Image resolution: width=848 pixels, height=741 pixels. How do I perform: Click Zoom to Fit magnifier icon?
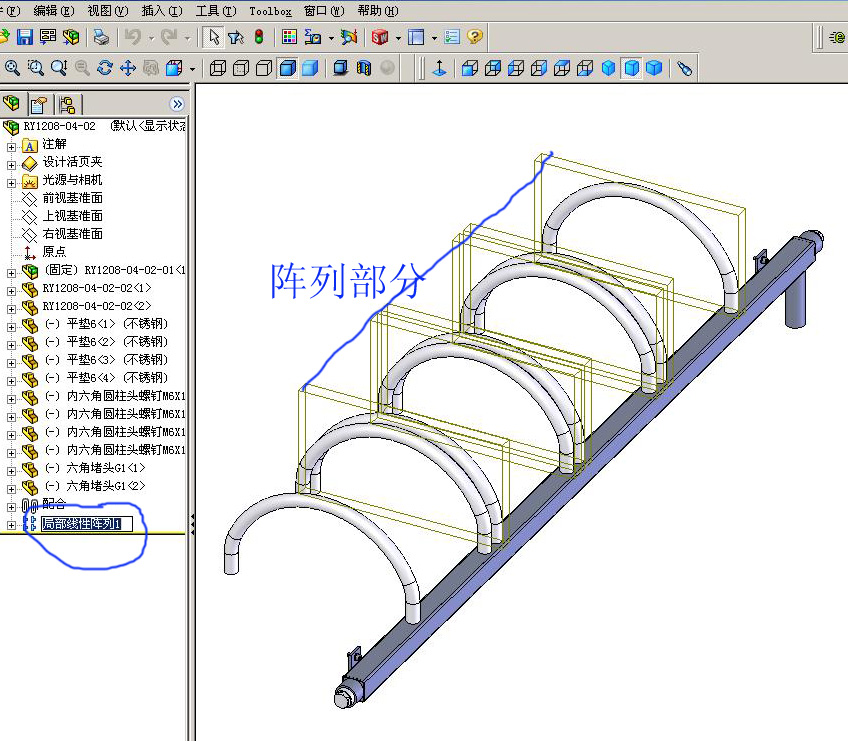click(12, 68)
